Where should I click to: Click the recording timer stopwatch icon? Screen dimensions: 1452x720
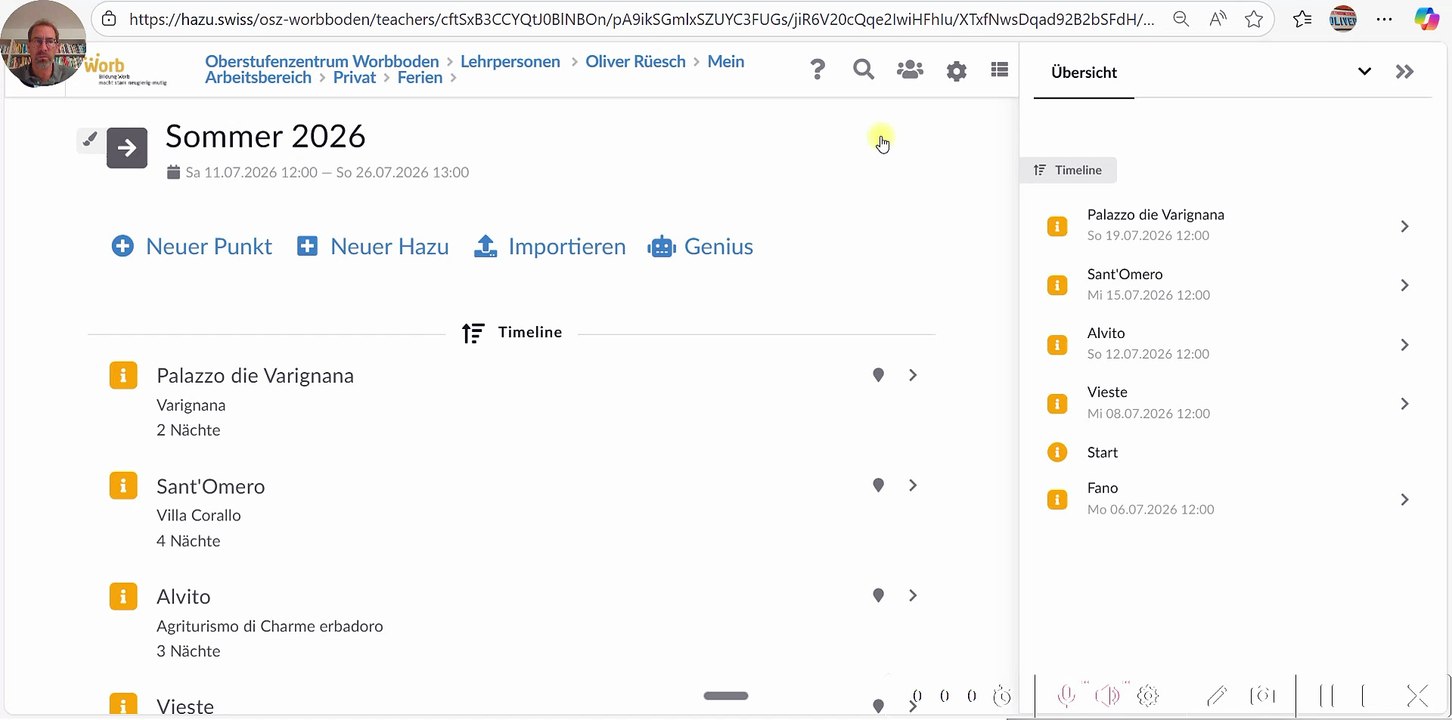pos(1002,696)
